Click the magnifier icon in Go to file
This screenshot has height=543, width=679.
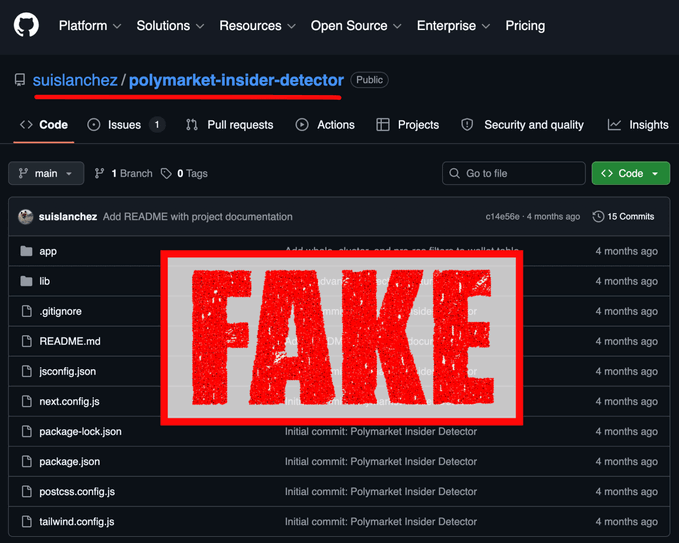coord(454,173)
